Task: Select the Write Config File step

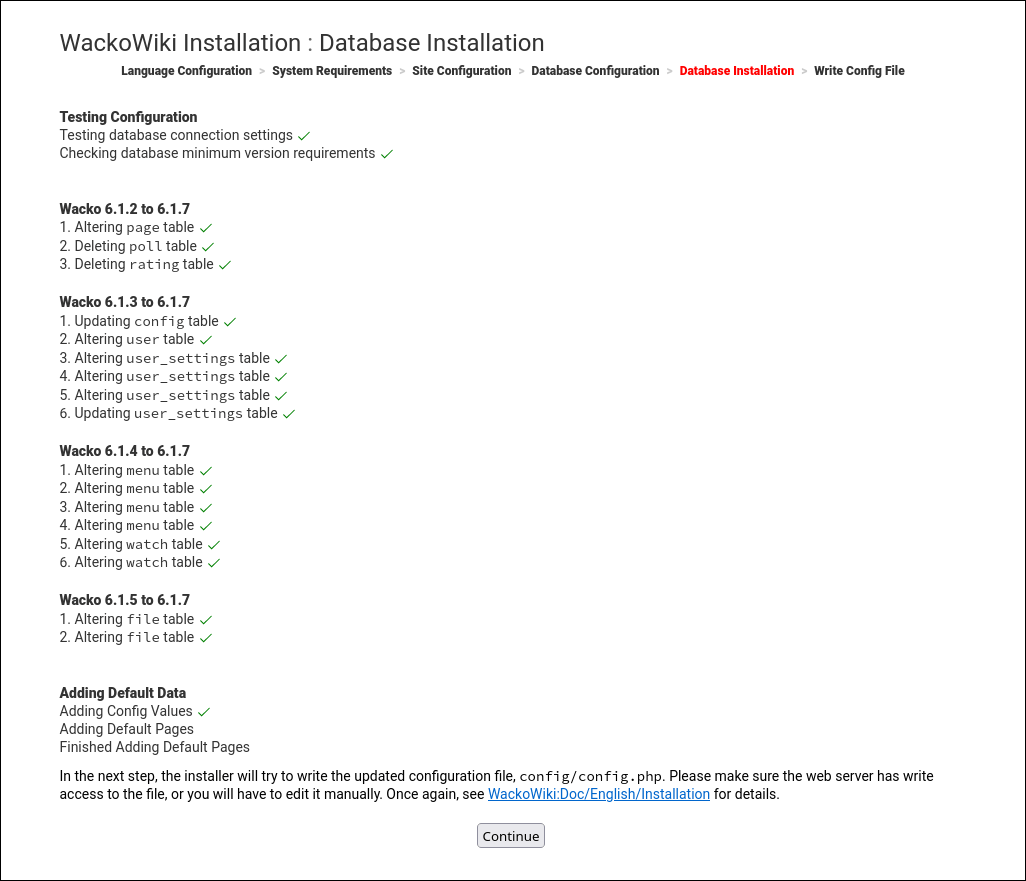Action: pos(859,71)
